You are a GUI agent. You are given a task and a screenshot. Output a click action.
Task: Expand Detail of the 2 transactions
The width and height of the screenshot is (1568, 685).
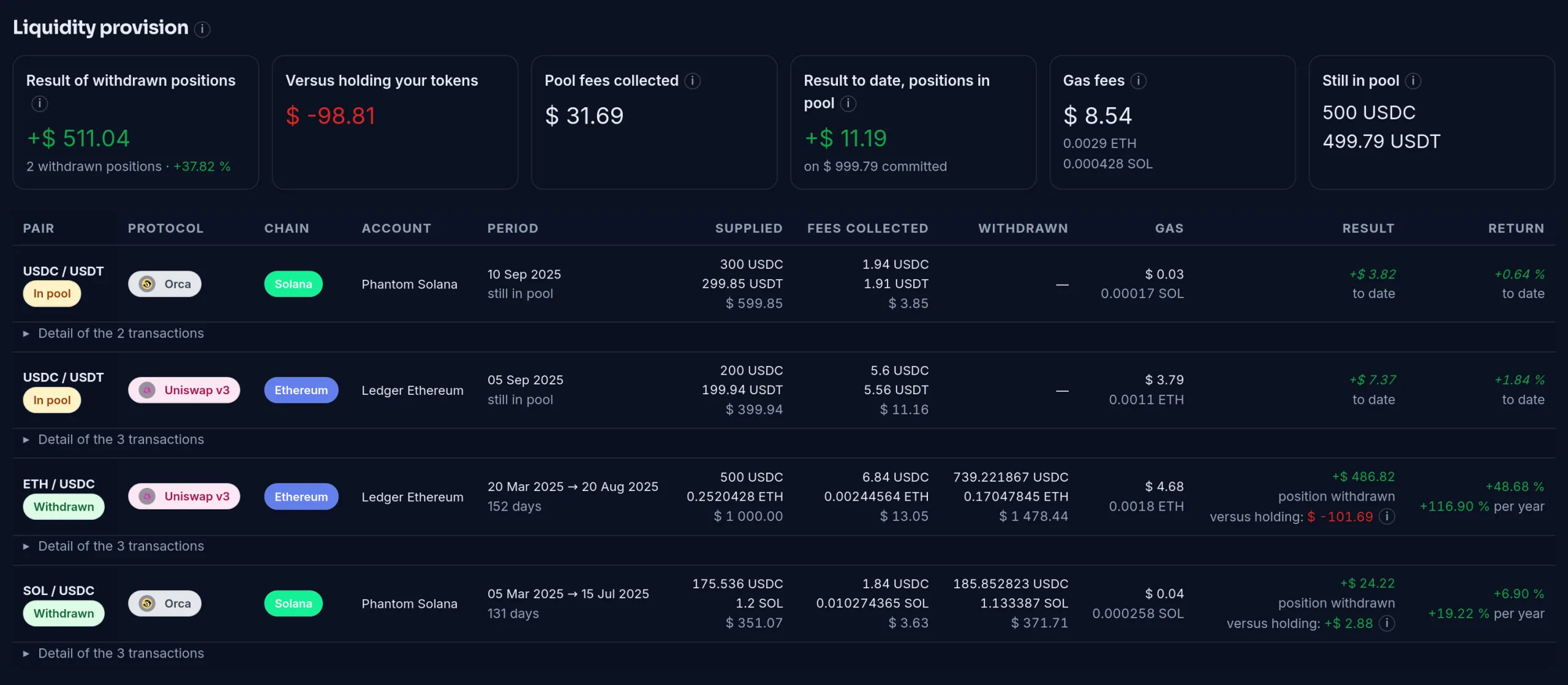(x=114, y=334)
